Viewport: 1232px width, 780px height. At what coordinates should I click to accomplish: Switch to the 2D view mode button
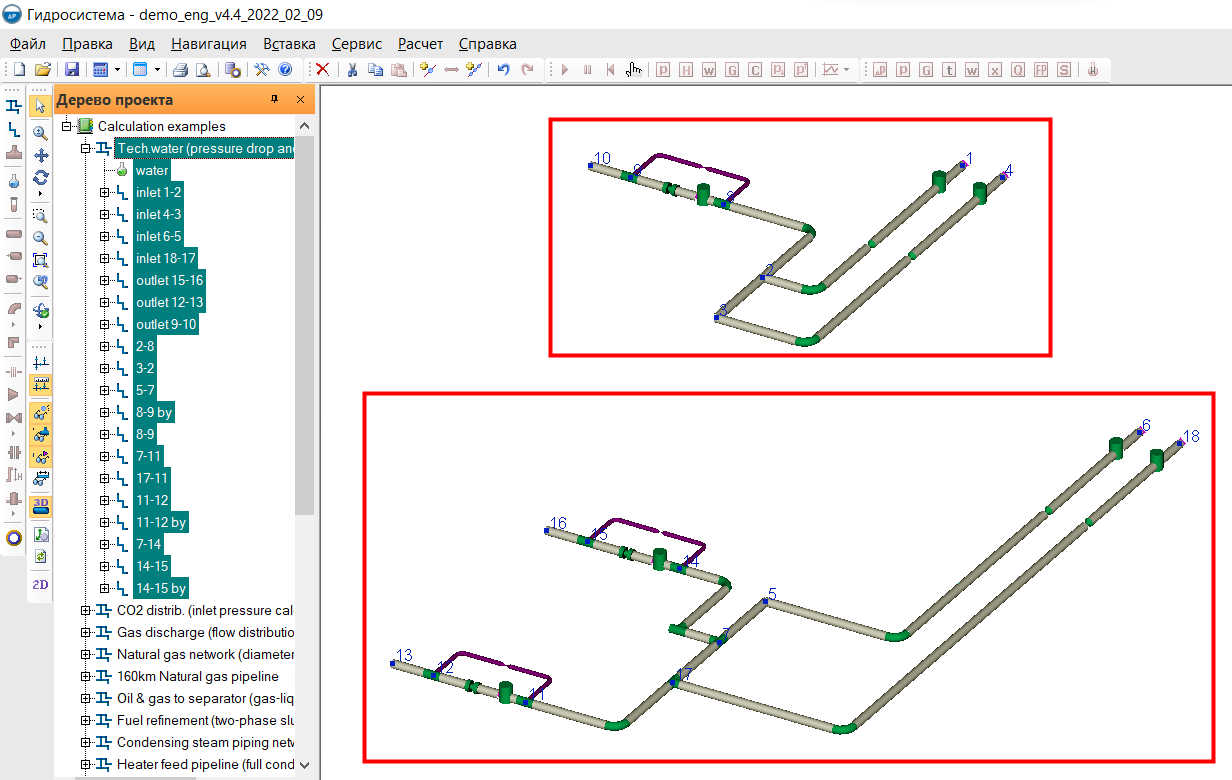(41, 584)
